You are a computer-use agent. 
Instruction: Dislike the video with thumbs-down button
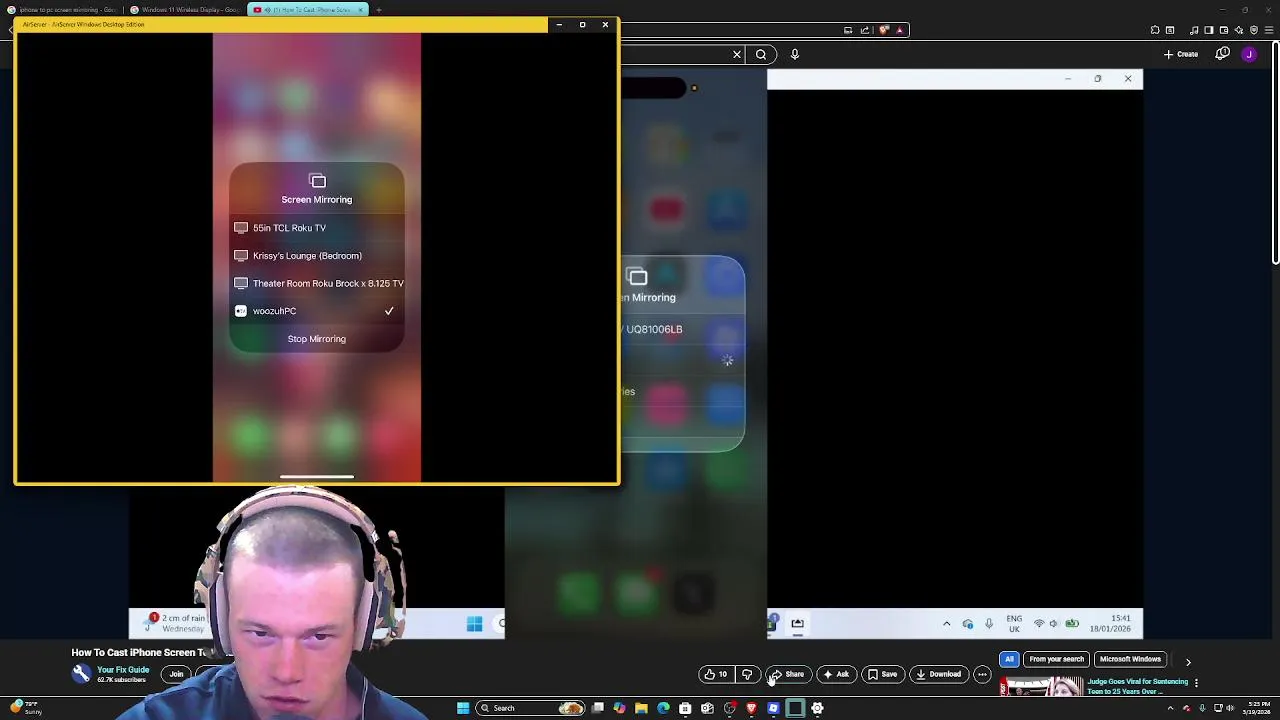[x=747, y=674]
